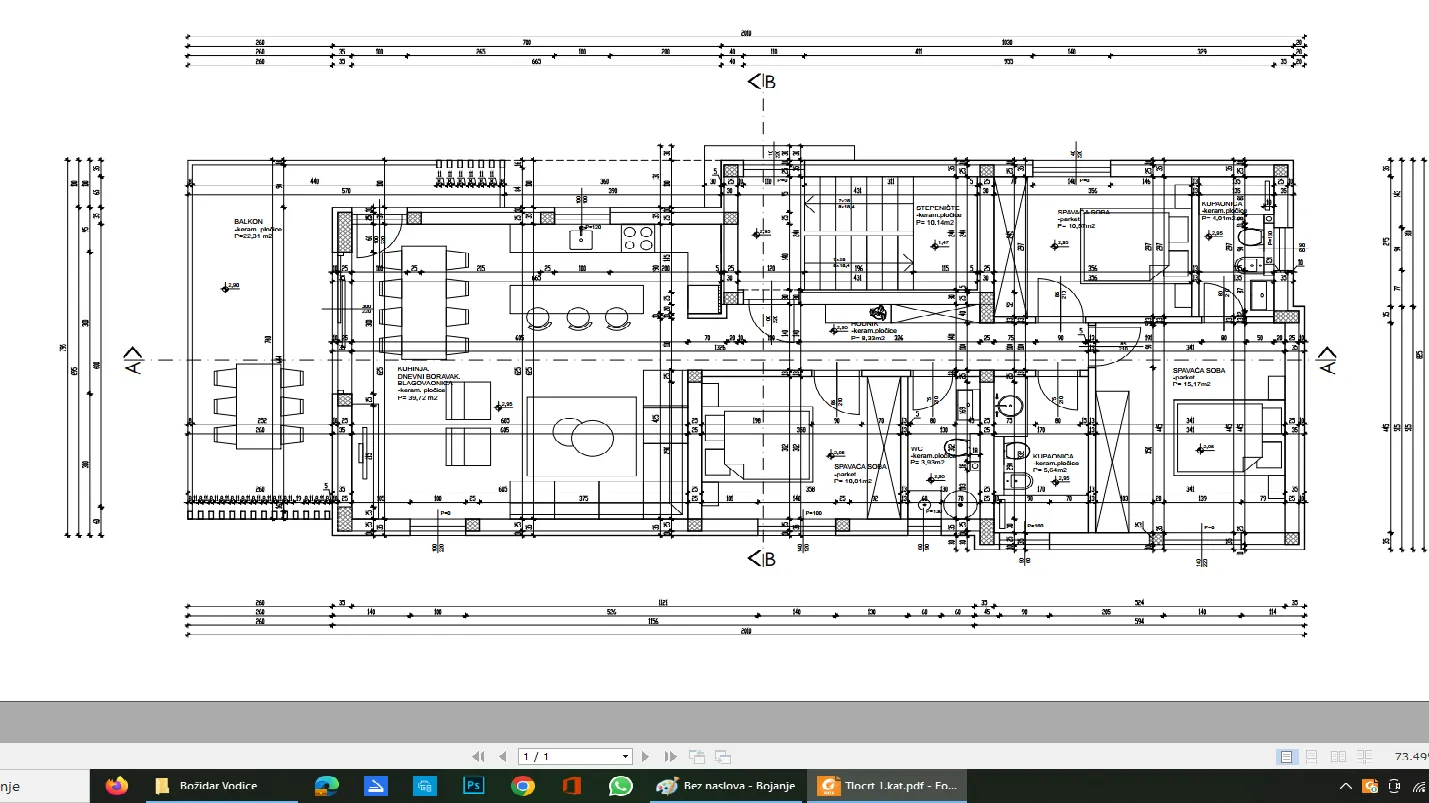The height and width of the screenshot is (803, 1429).
Task: Jump to the last page
Action: click(x=670, y=757)
